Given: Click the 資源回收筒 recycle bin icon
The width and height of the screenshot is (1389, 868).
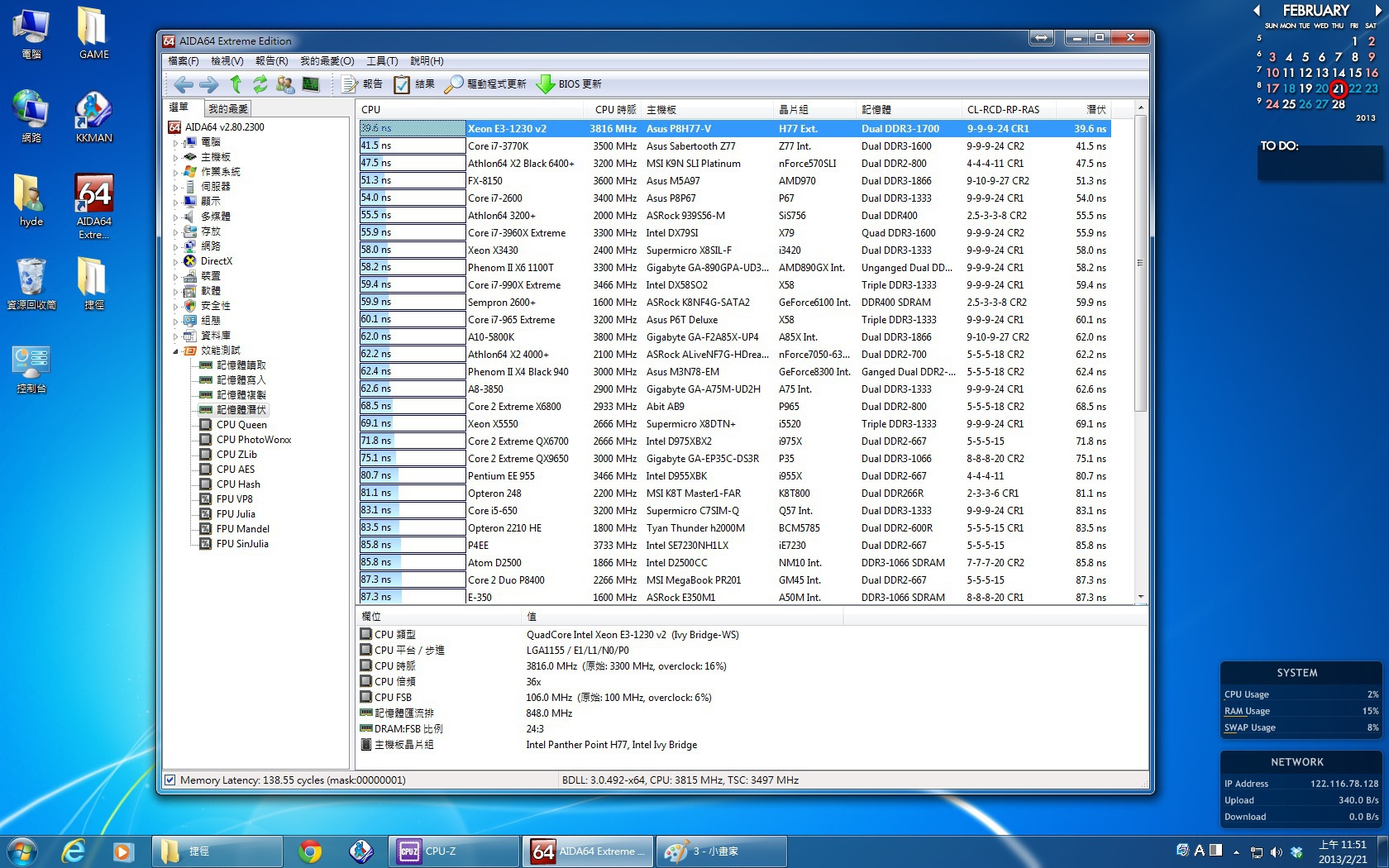Looking at the screenshot, I should (31, 284).
